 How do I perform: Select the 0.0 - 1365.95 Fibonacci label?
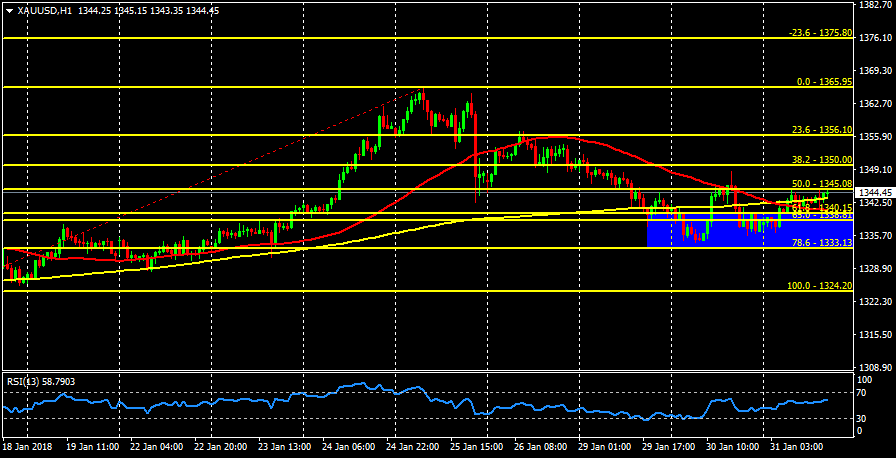coord(823,82)
